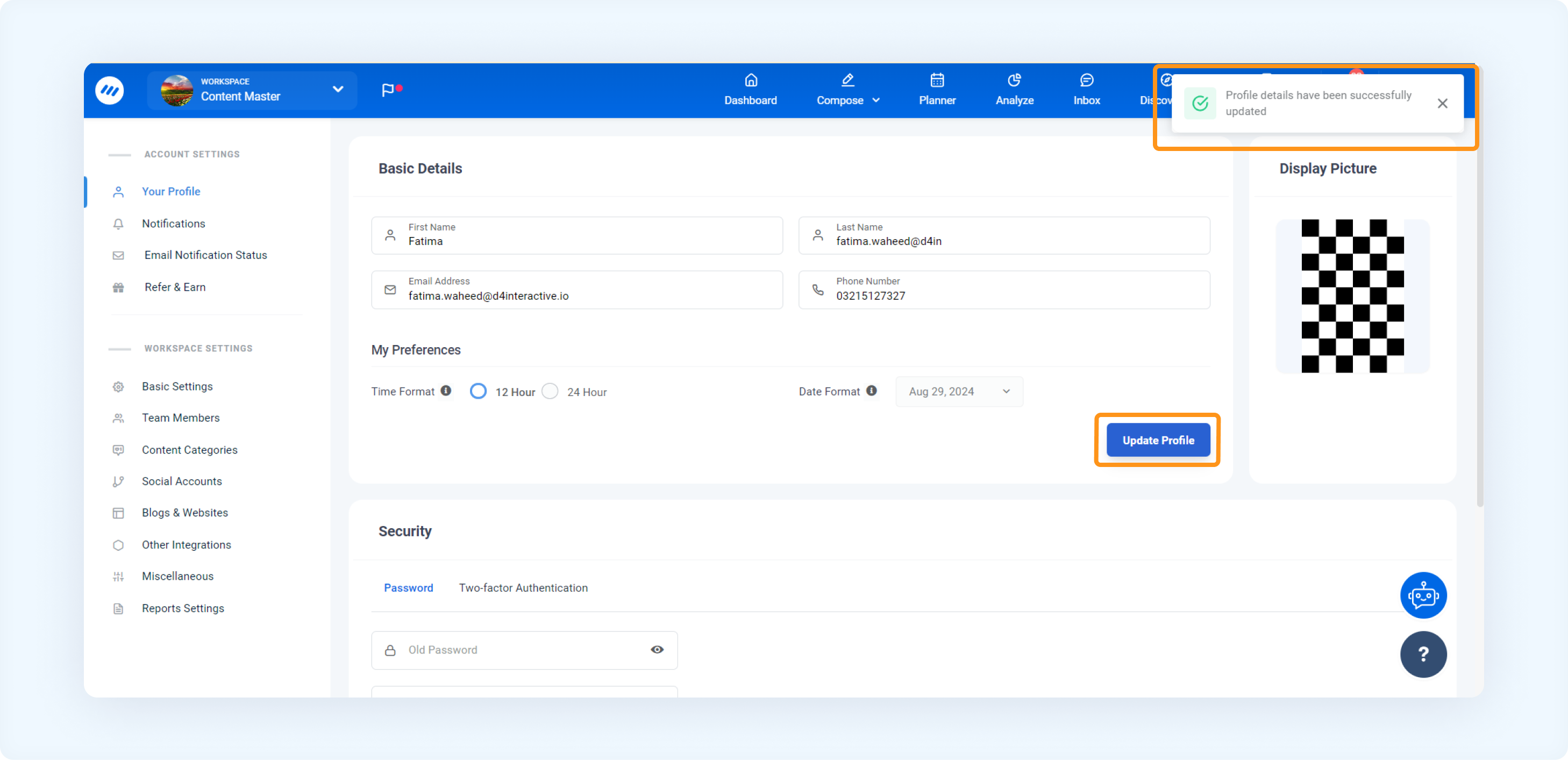This screenshot has width=1568, height=762.
Task: Open the Analyze chart icon
Action: coord(1014,80)
